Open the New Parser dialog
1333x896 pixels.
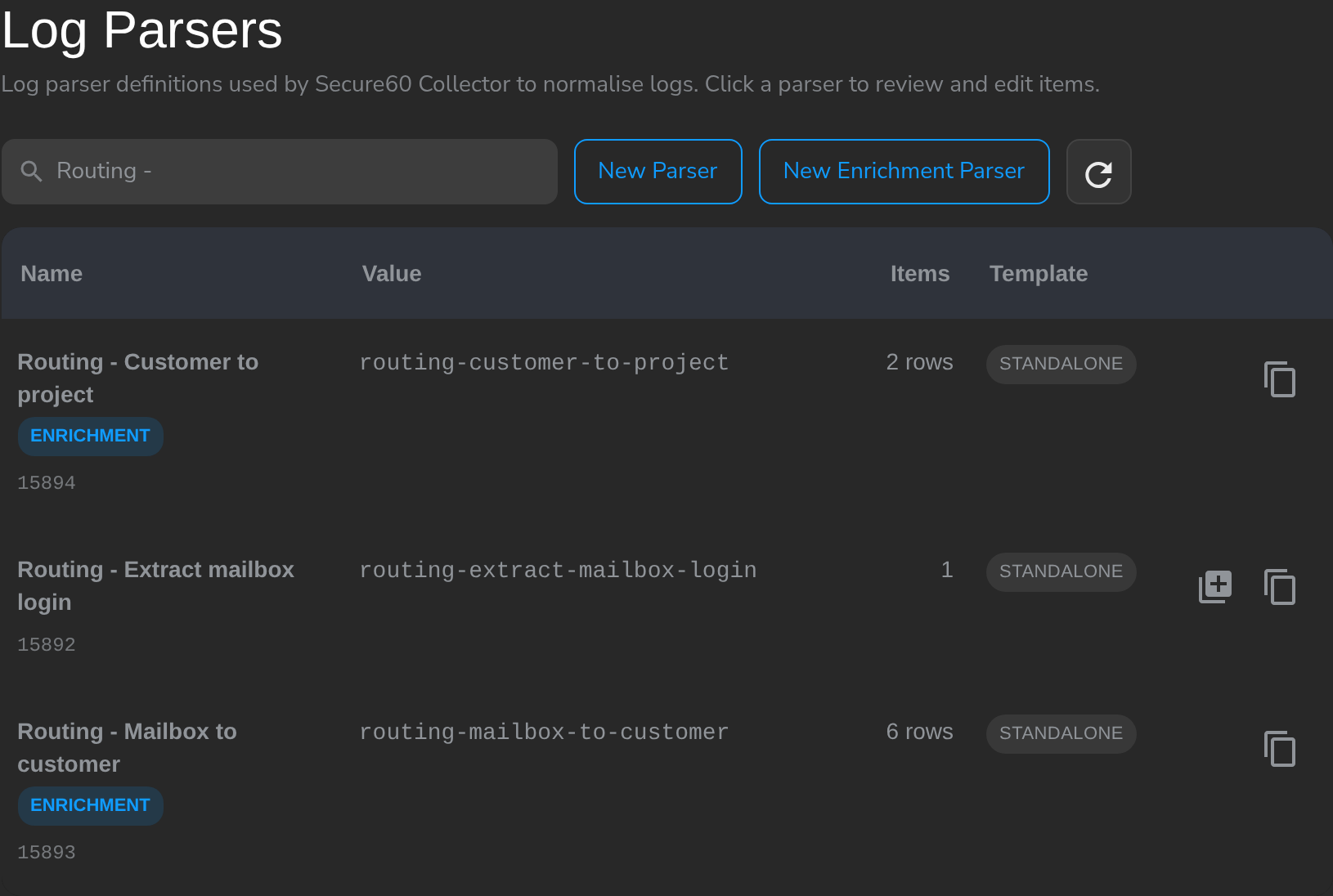tap(658, 172)
